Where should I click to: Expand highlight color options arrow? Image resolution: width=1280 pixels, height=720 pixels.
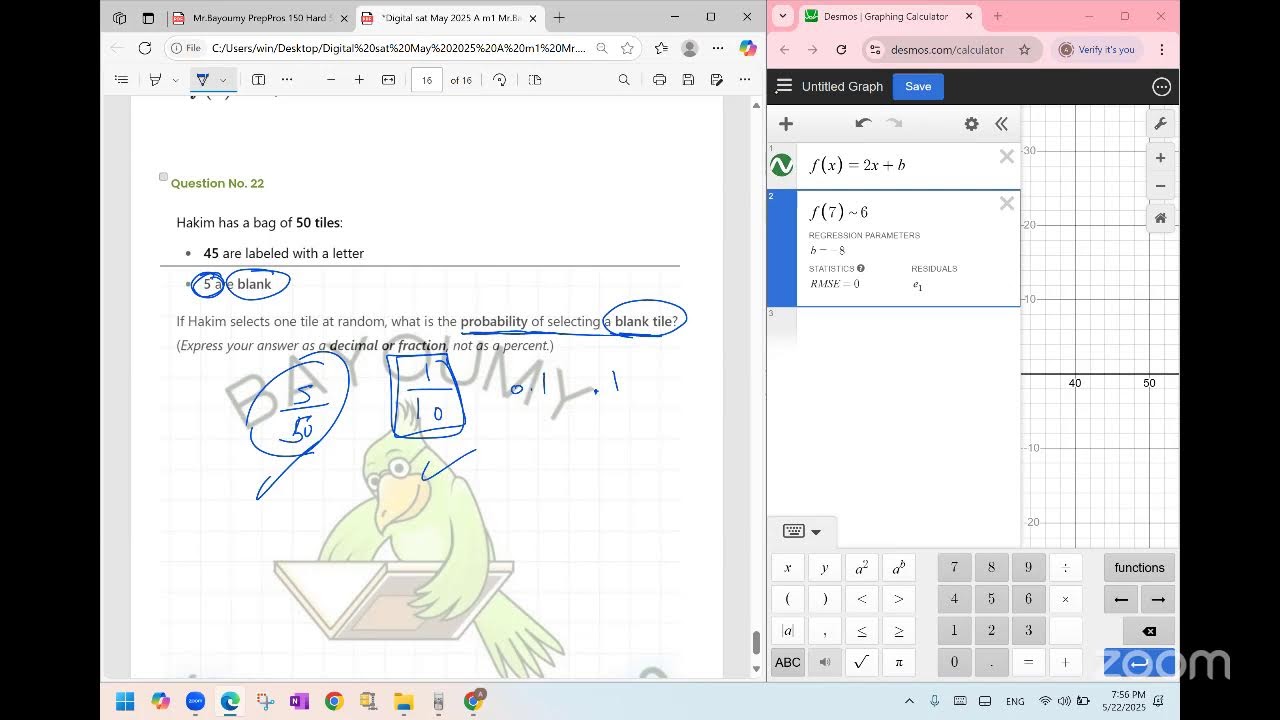pos(175,80)
